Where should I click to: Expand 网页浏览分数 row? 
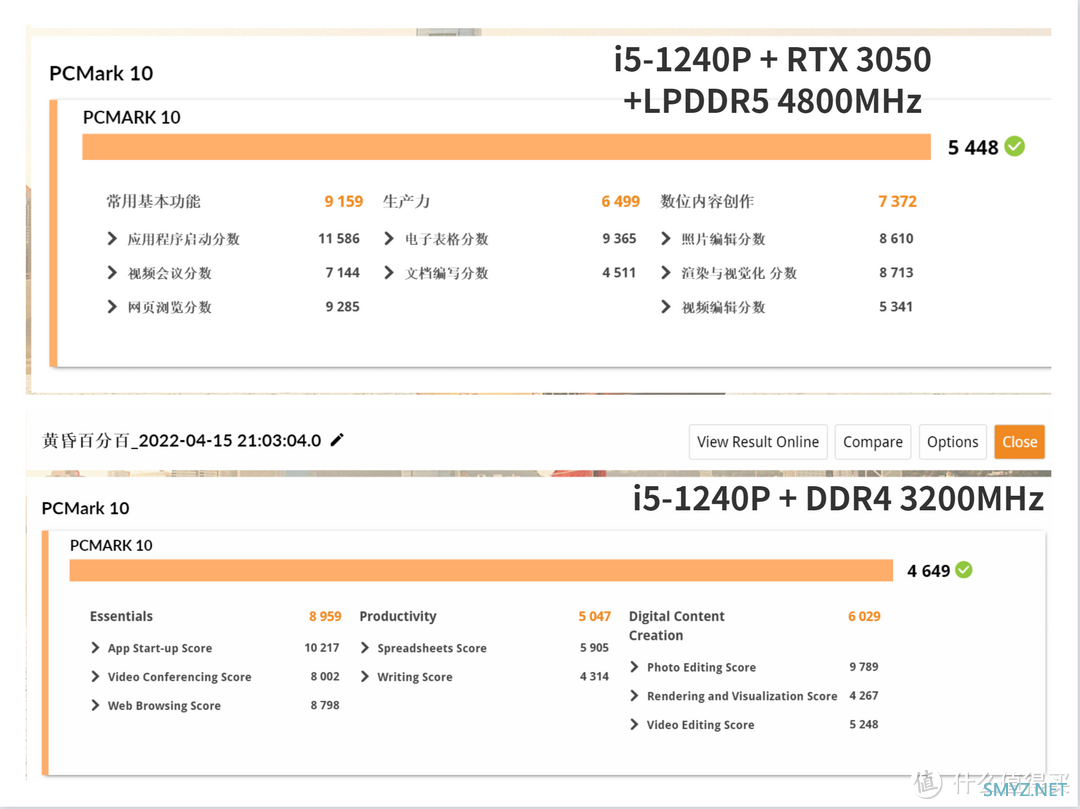[112, 306]
